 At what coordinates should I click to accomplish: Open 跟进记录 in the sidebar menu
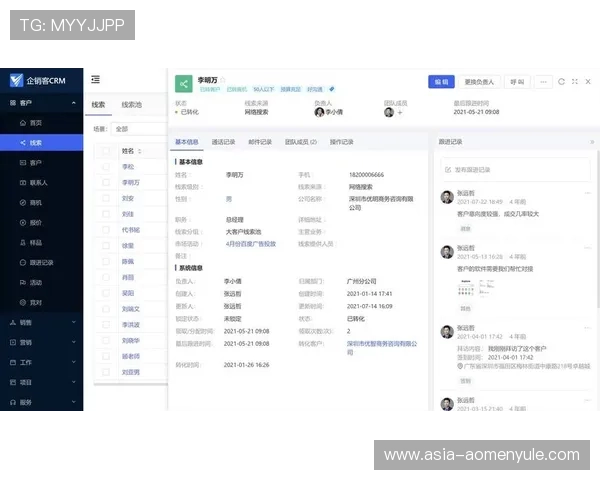coord(41,263)
